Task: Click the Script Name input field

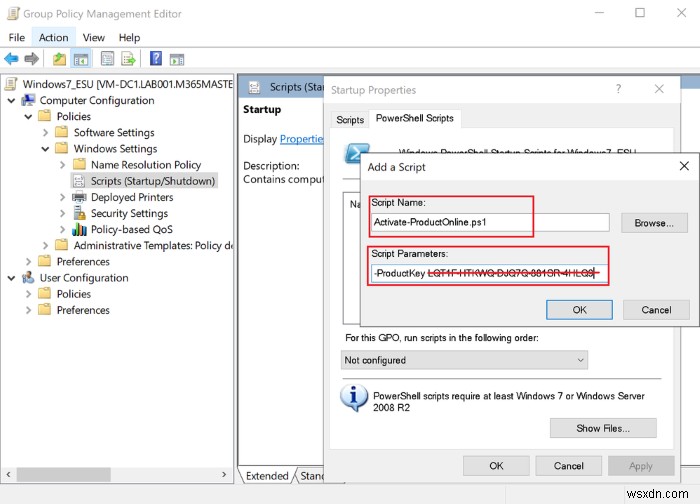Action: 490,222
